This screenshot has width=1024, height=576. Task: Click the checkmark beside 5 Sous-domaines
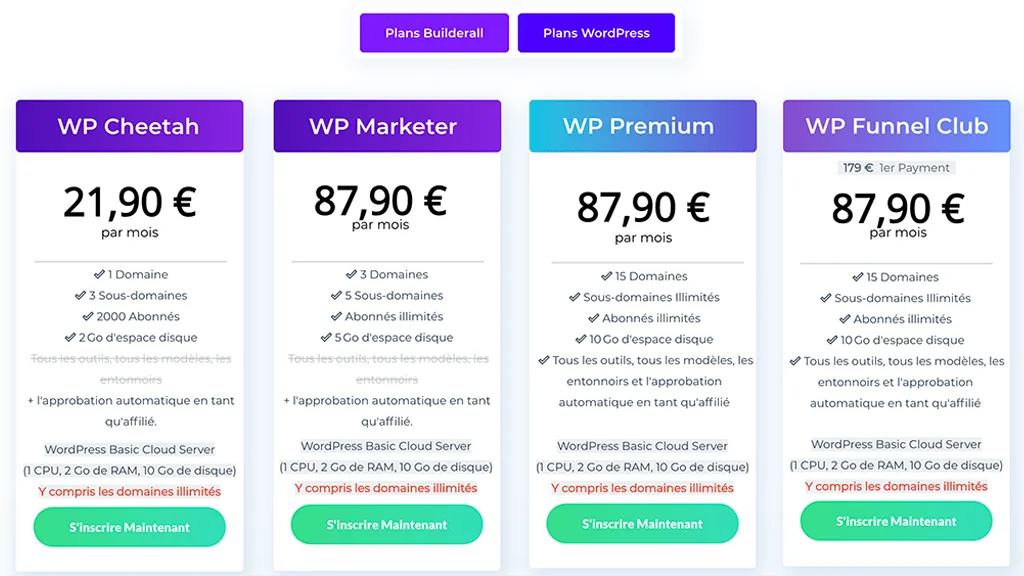pos(336,295)
